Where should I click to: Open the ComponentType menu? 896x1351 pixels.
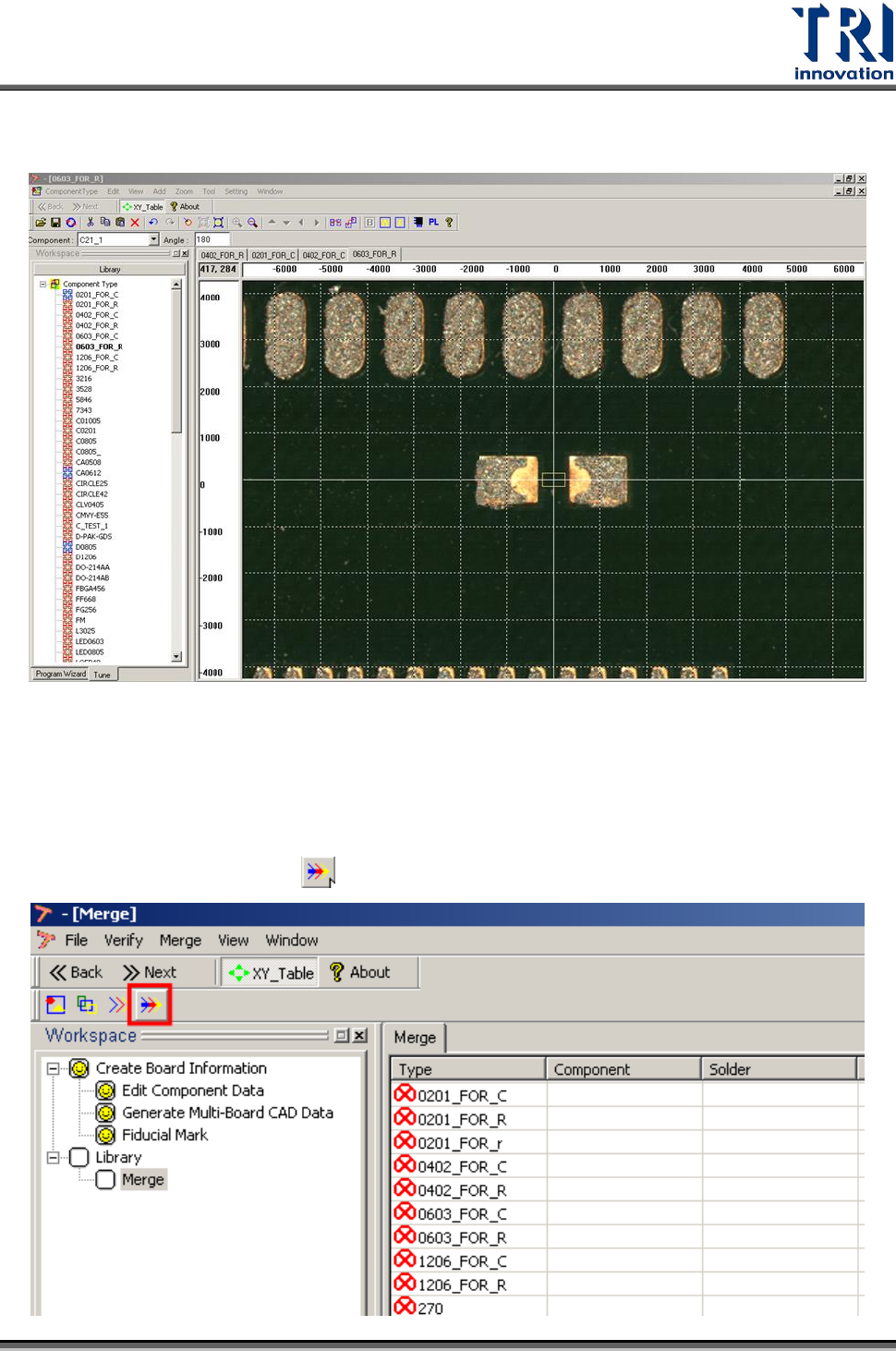tap(71, 191)
